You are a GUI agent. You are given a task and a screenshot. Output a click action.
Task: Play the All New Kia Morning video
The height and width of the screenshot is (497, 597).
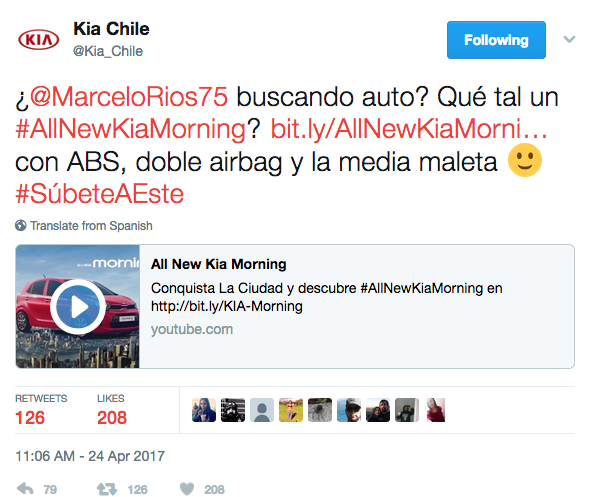[x=78, y=307]
